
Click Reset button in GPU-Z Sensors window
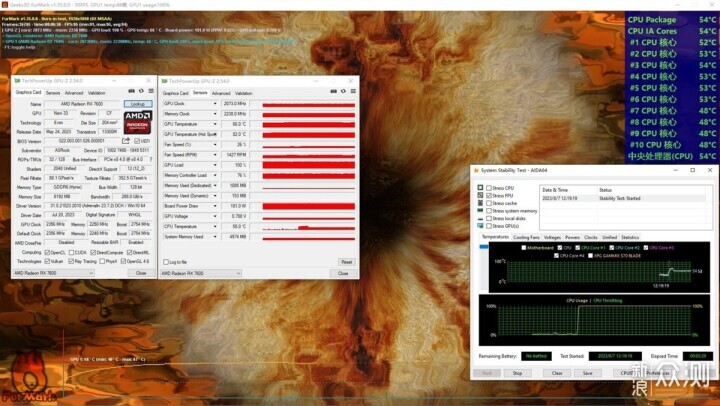347,262
